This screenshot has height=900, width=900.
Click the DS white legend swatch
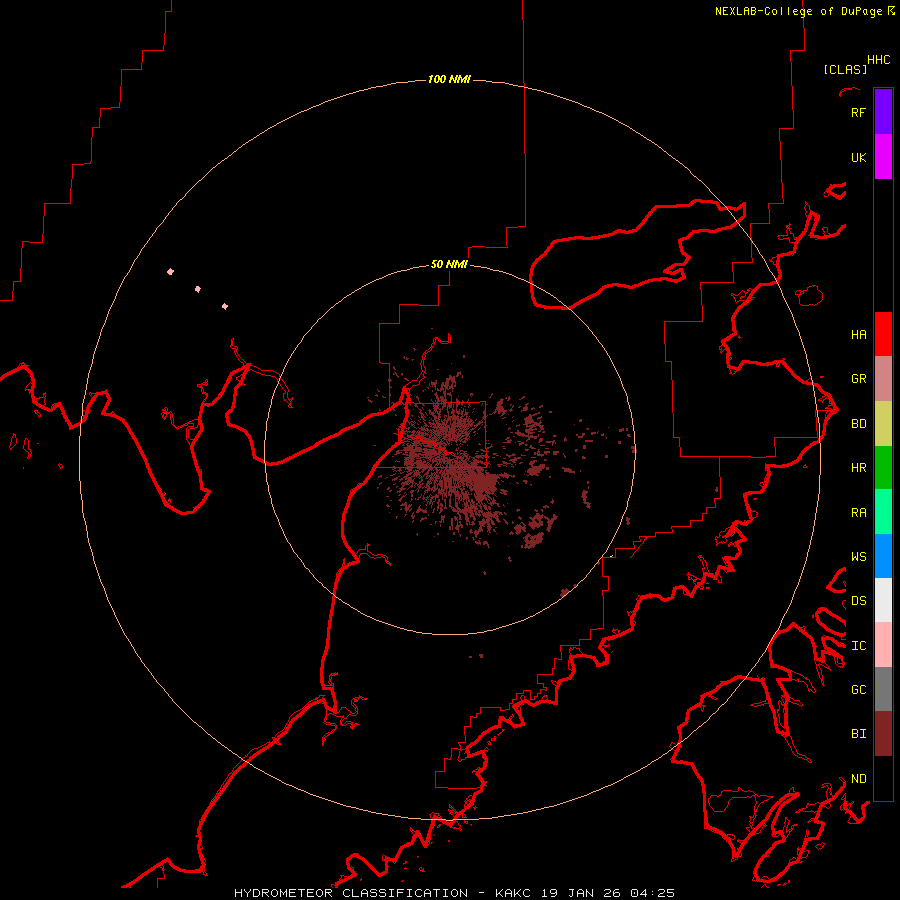(x=883, y=600)
